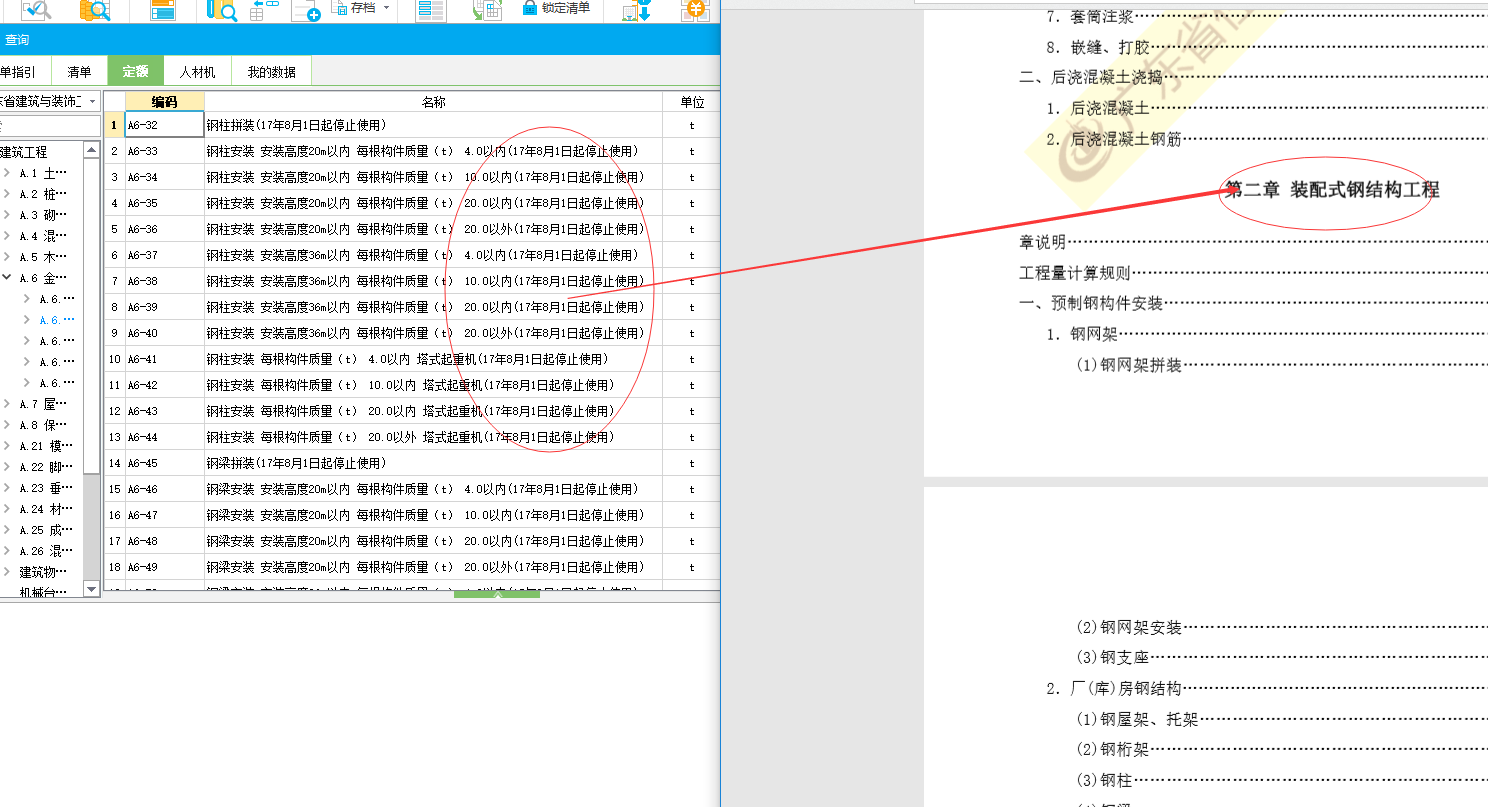This screenshot has width=1488, height=807.
Task: Select the blue highlighted A.6 sub-node
Action: 56,320
